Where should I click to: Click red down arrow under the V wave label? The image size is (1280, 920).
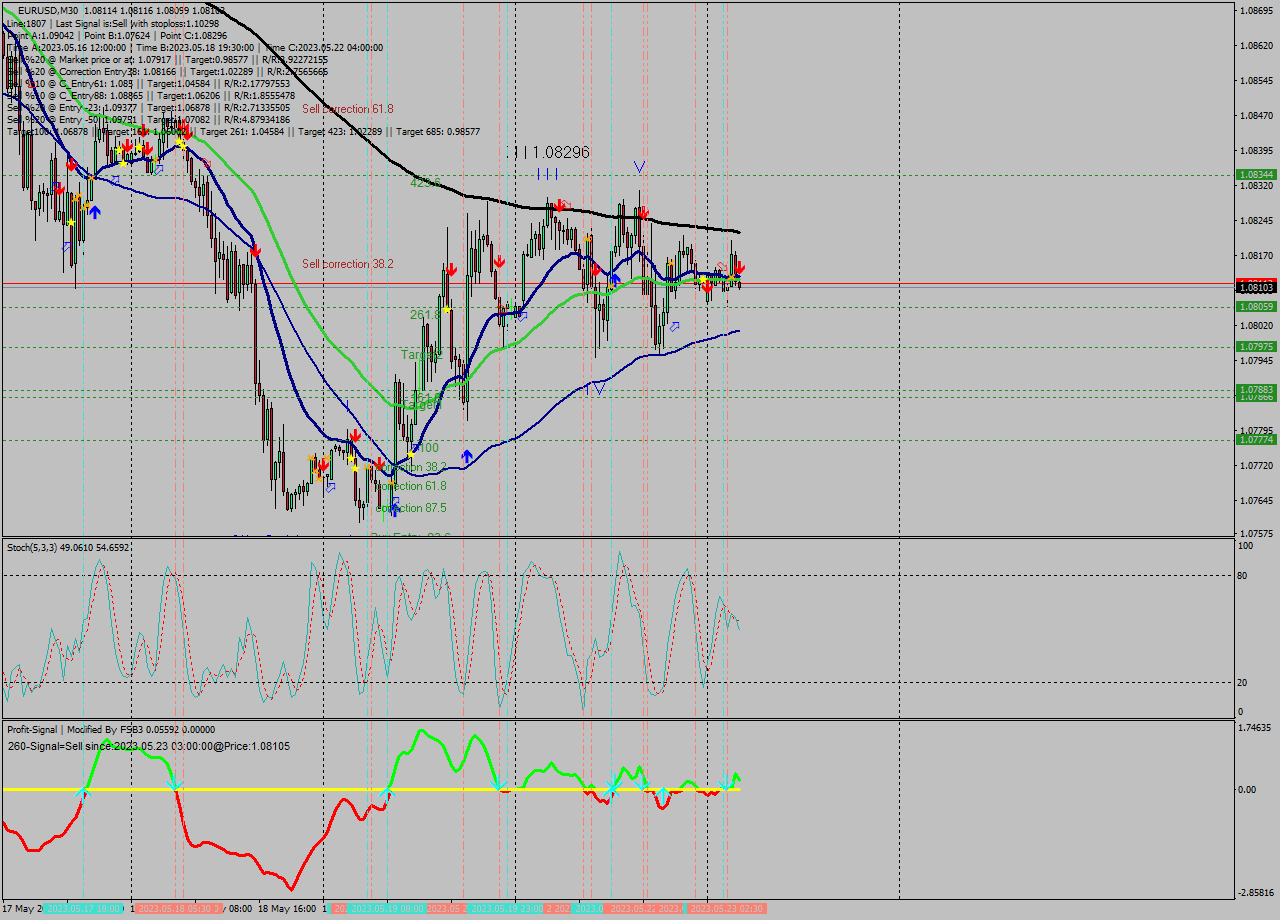click(643, 213)
